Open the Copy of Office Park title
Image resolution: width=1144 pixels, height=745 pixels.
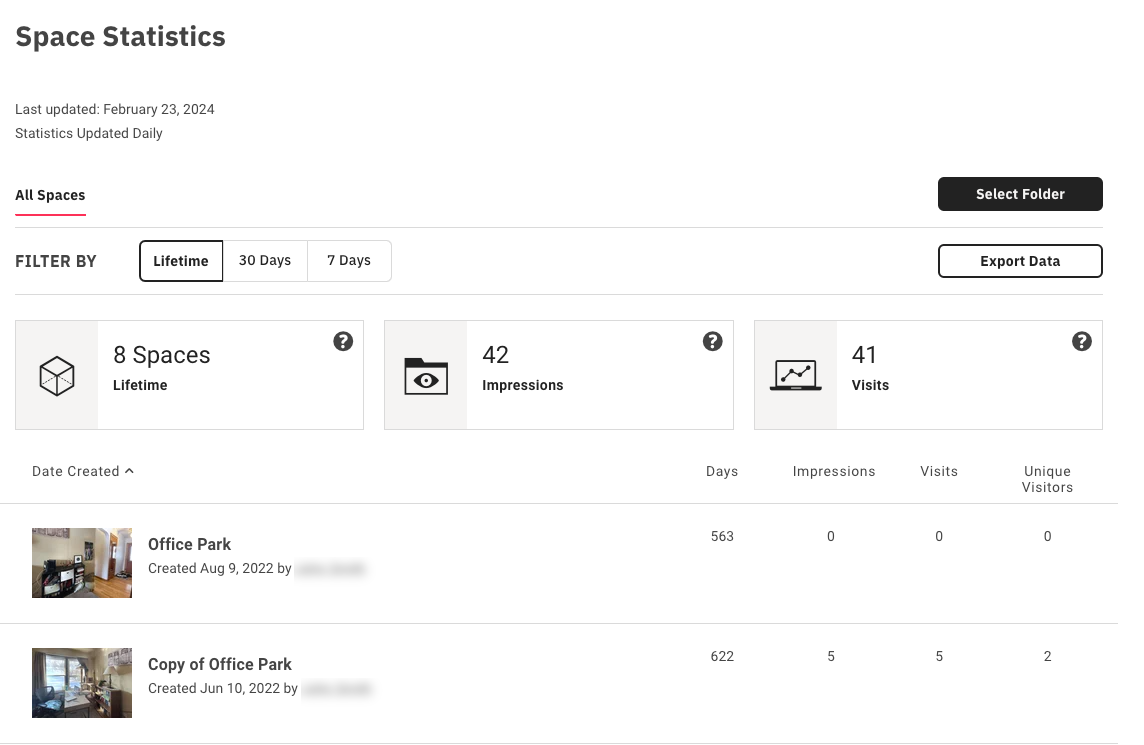(x=220, y=664)
